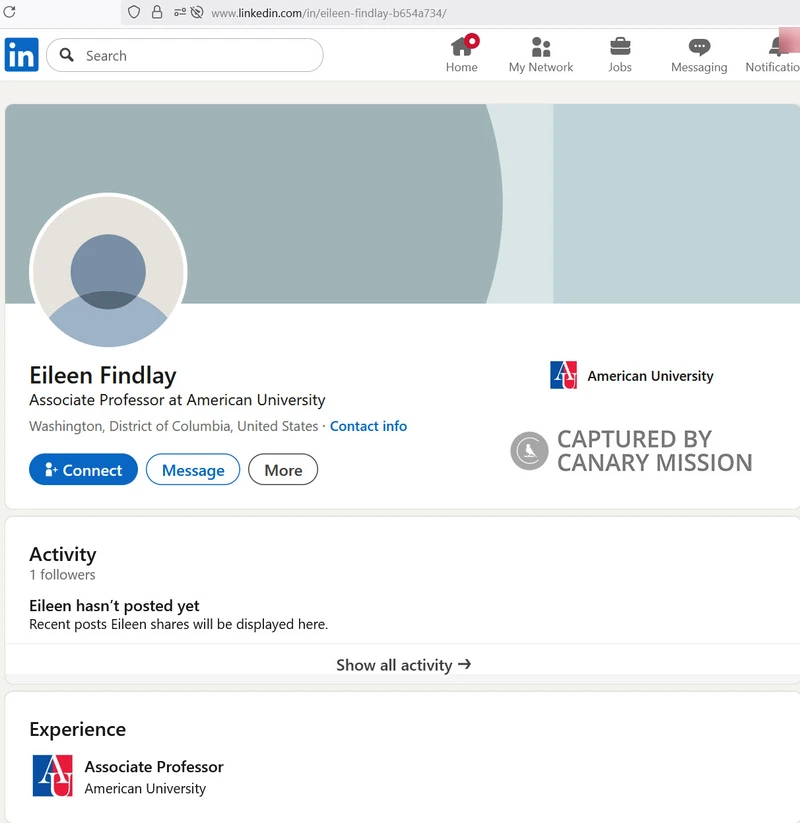This screenshot has height=823, width=800.
Task: Open the site permissions icon in address bar
Action: (x=180, y=12)
